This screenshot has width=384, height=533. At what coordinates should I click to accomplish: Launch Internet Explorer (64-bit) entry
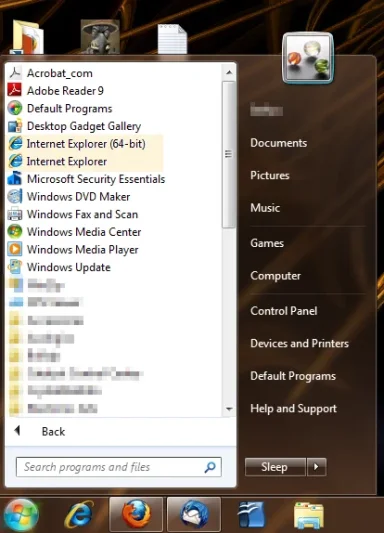point(86,144)
